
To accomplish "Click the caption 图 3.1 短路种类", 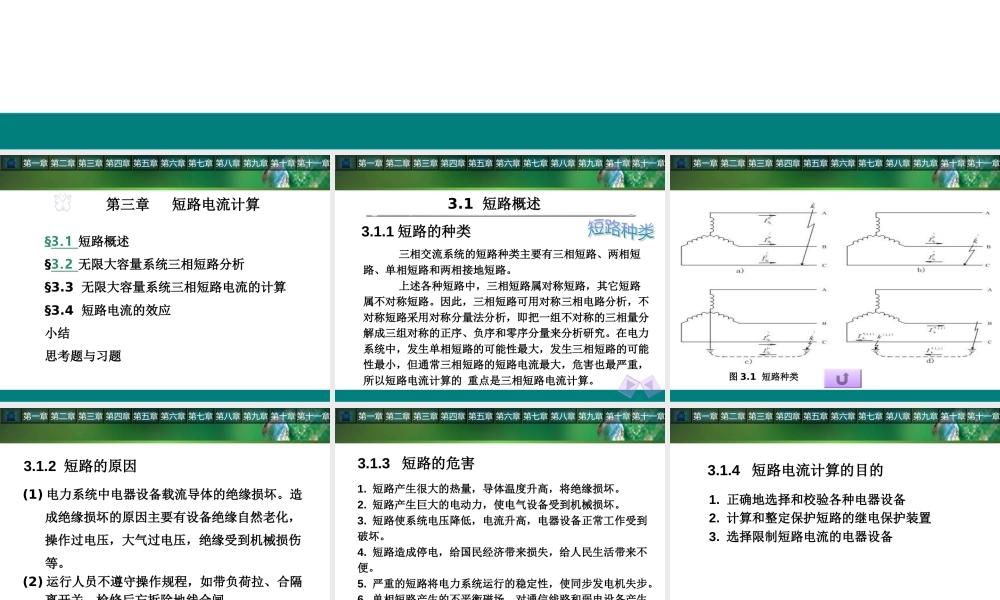I will click(763, 377).
